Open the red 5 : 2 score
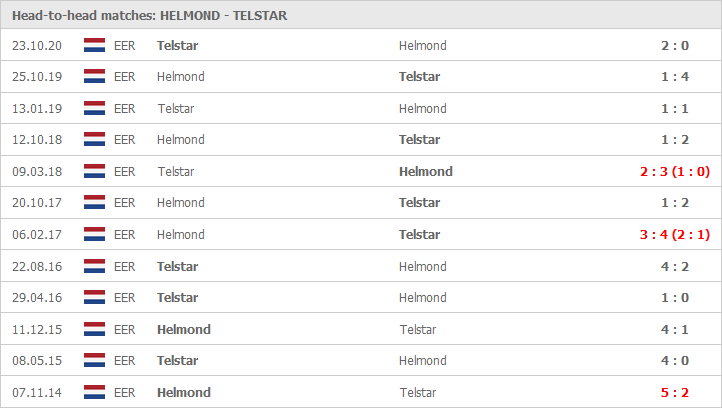This screenshot has width=722, height=408. pos(675,393)
